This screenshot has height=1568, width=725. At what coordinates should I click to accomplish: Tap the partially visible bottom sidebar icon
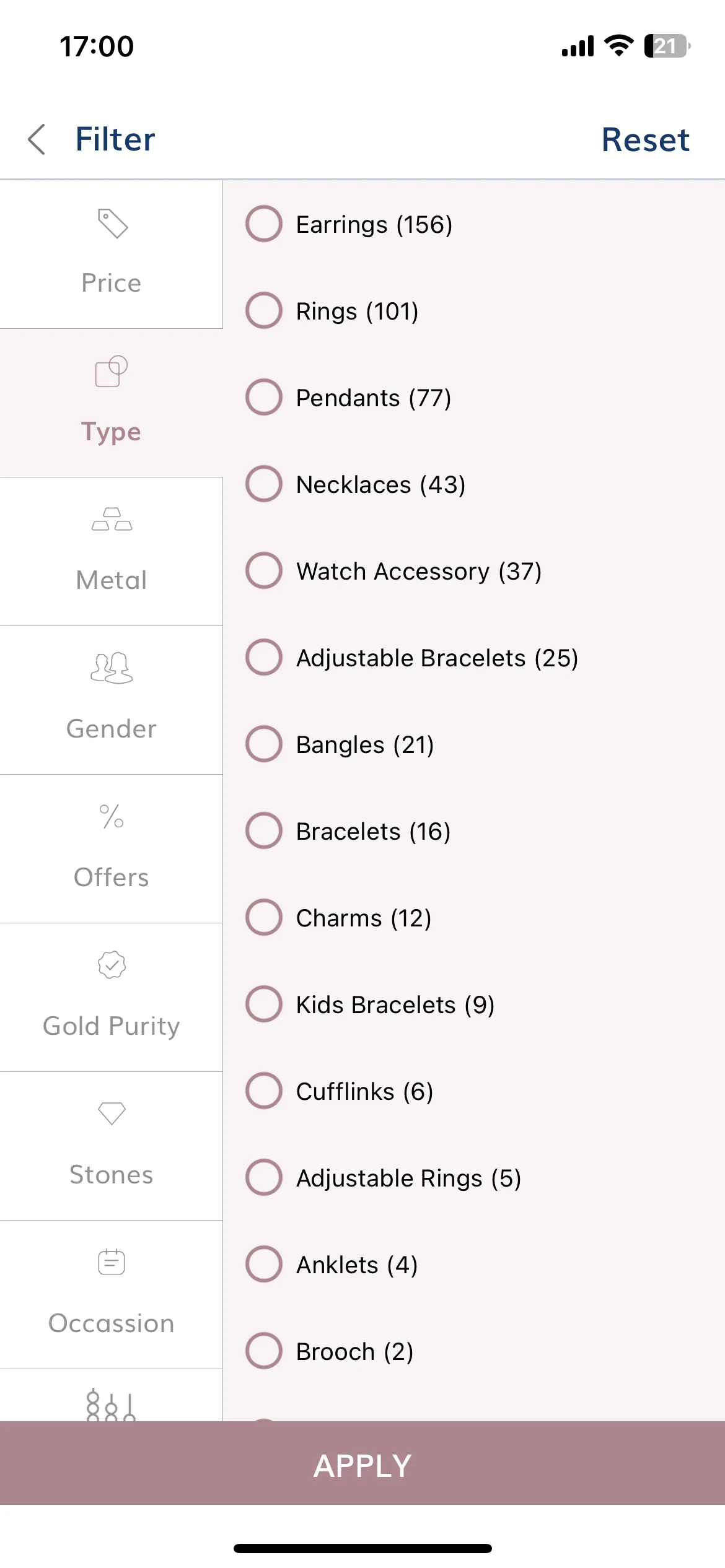tap(112, 1405)
